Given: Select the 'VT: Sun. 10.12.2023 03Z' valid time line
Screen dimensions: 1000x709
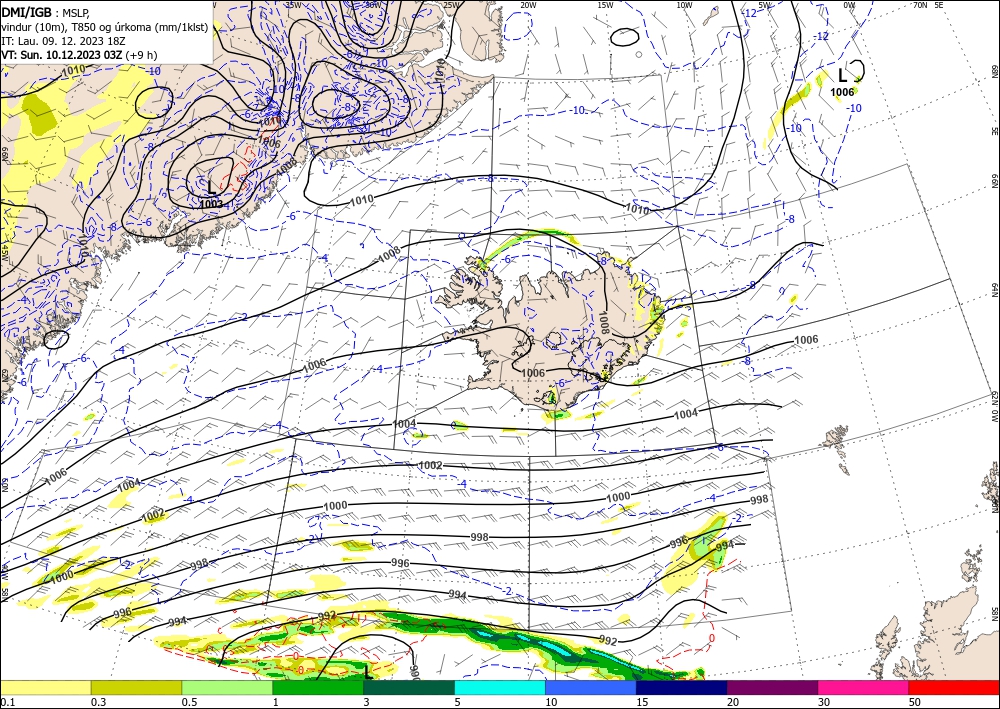Looking at the screenshot, I should [x=79, y=55].
